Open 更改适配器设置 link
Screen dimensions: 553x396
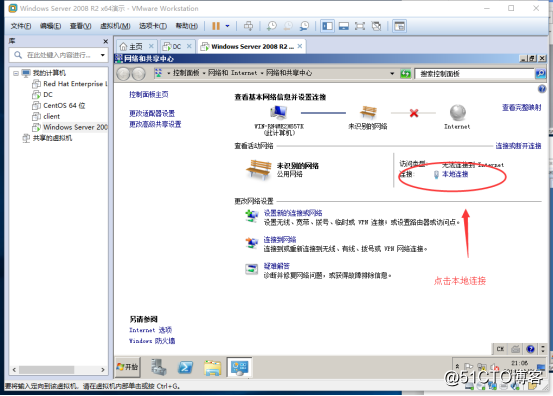pyautogui.click(x=152, y=113)
